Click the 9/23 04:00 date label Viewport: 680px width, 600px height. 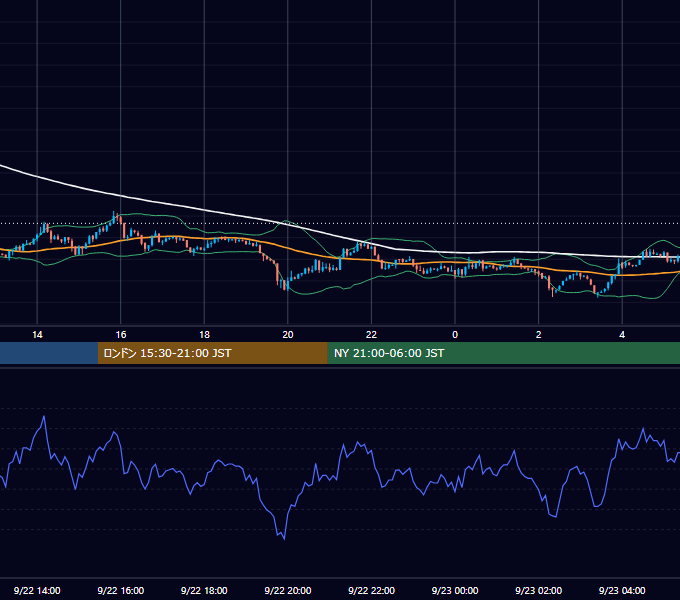(622, 590)
